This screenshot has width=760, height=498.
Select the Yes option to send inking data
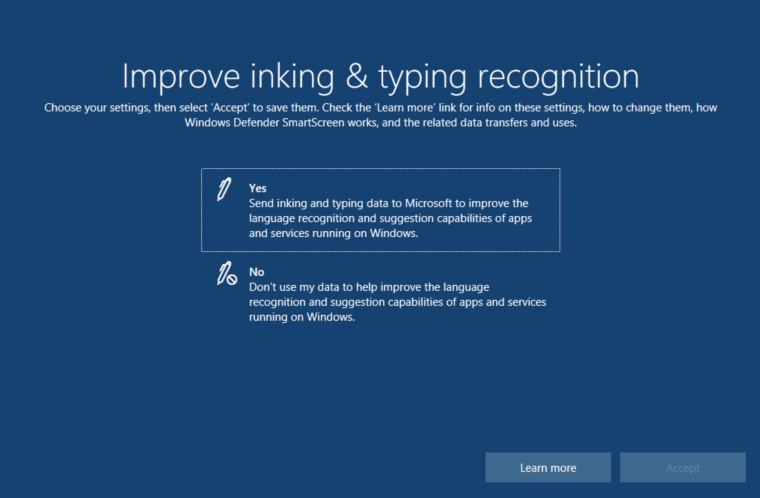pyautogui.click(x=380, y=210)
